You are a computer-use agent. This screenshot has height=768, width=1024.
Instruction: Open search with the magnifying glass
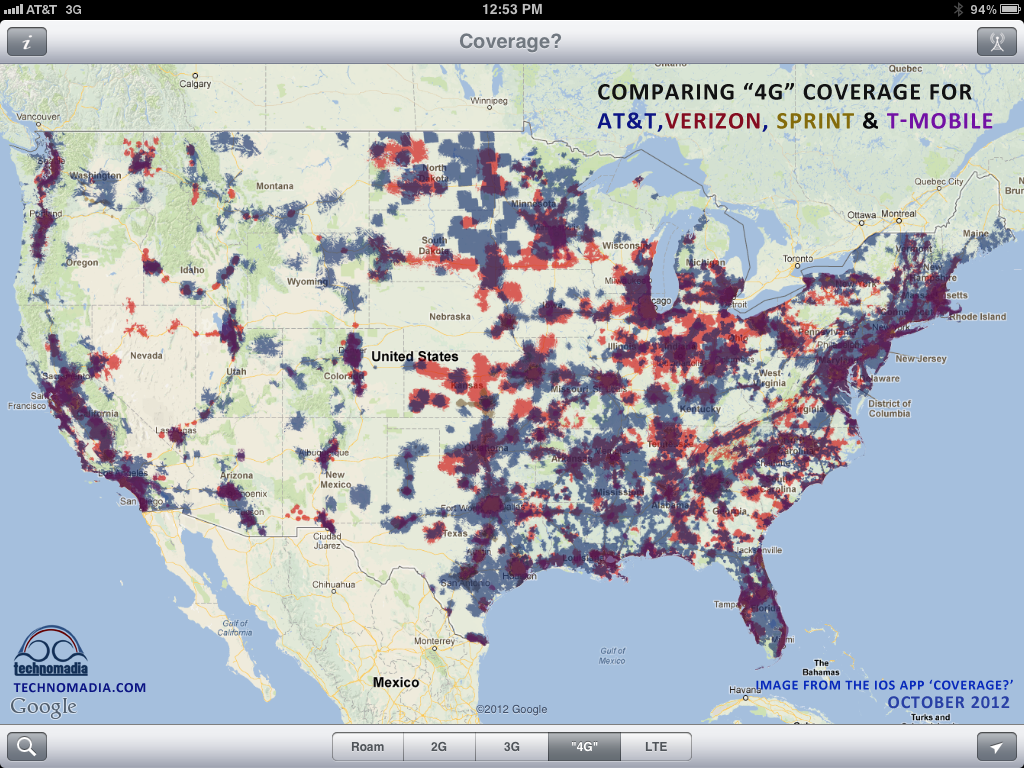pyautogui.click(x=27, y=747)
